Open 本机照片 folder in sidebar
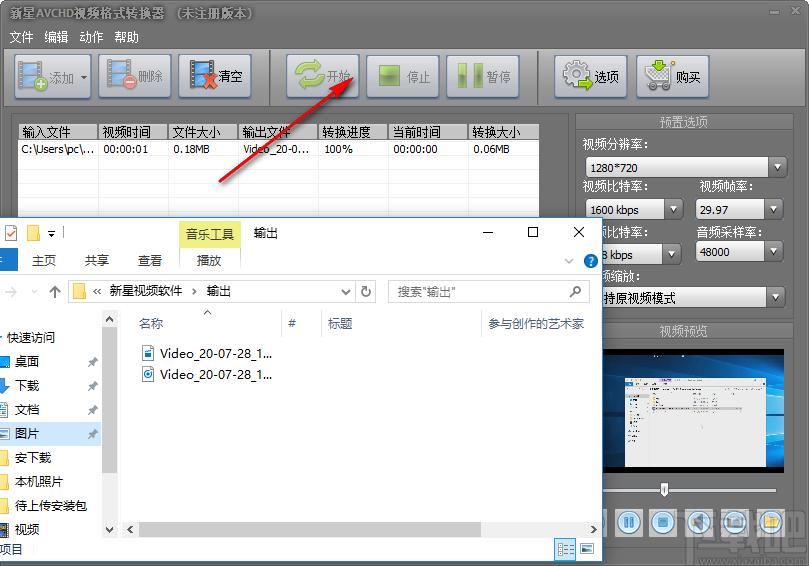Screen dimensions: 809x566 click(39, 482)
